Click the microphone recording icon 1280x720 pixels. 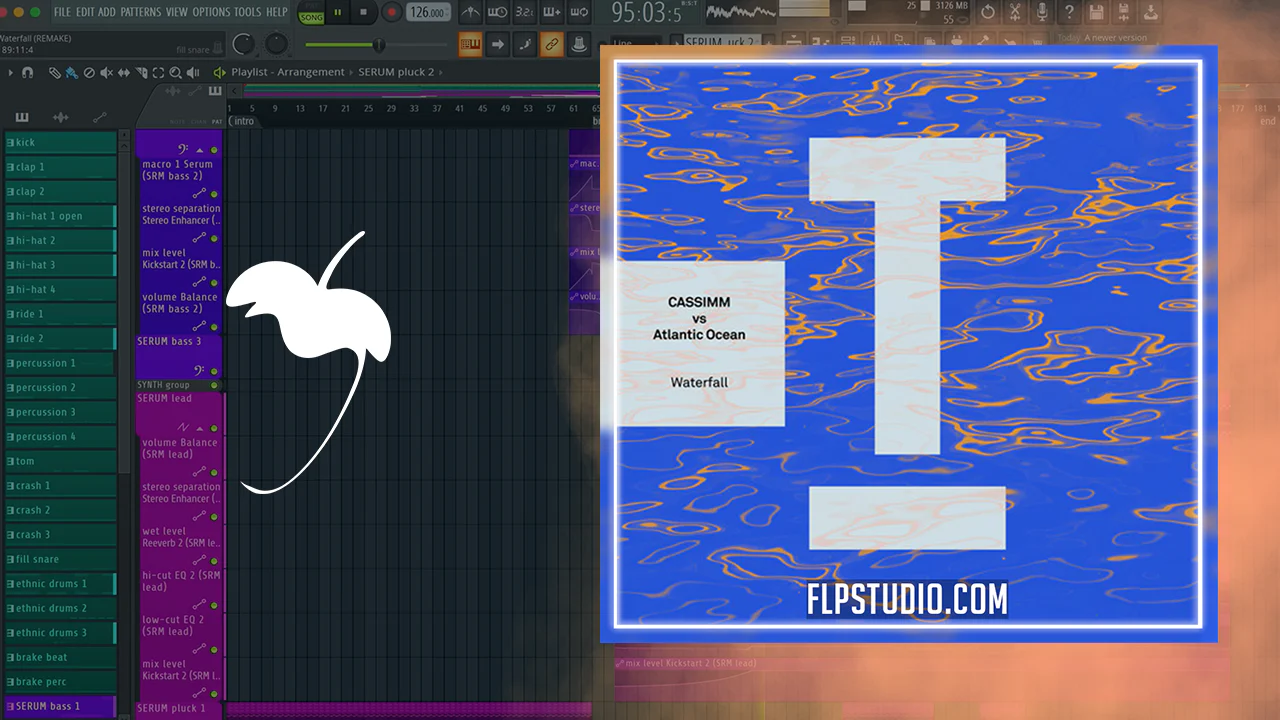click(1042, 13)
